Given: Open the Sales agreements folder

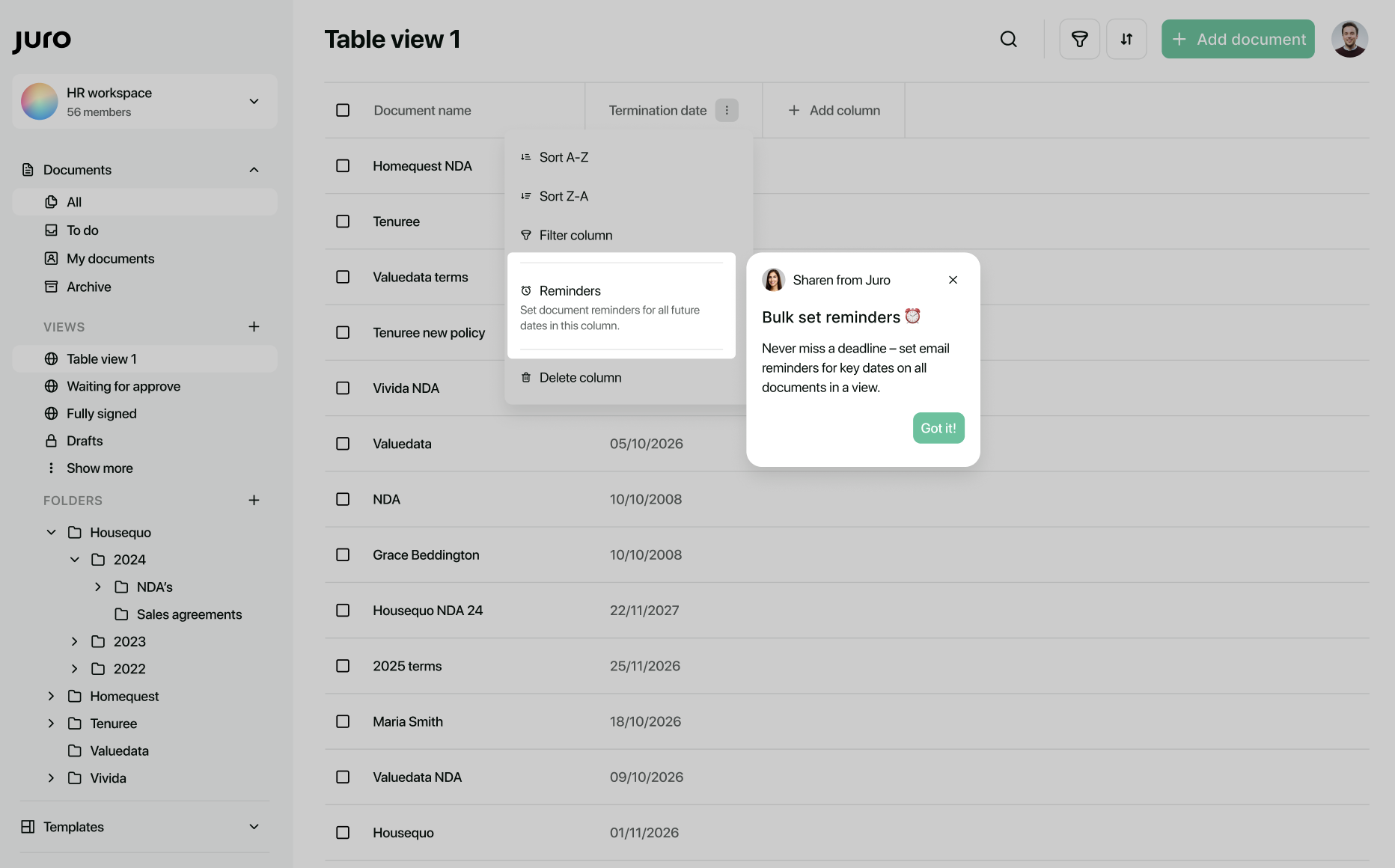Looking at the screenshot, I should coord(178,614).
